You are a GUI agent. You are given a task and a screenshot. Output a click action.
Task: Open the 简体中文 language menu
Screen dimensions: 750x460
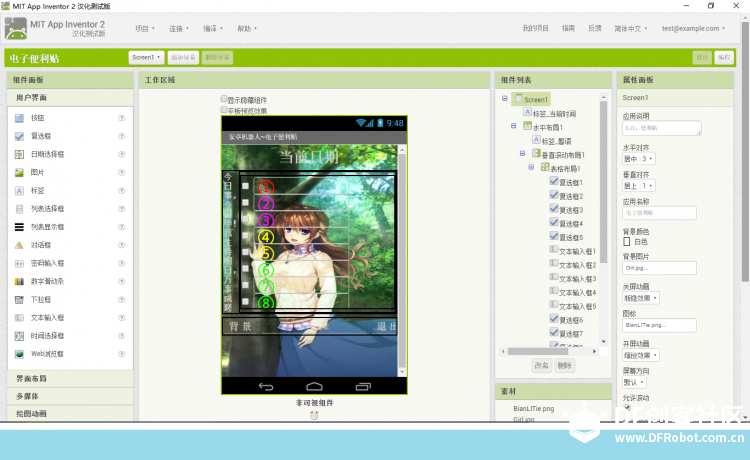pos(630,29)
